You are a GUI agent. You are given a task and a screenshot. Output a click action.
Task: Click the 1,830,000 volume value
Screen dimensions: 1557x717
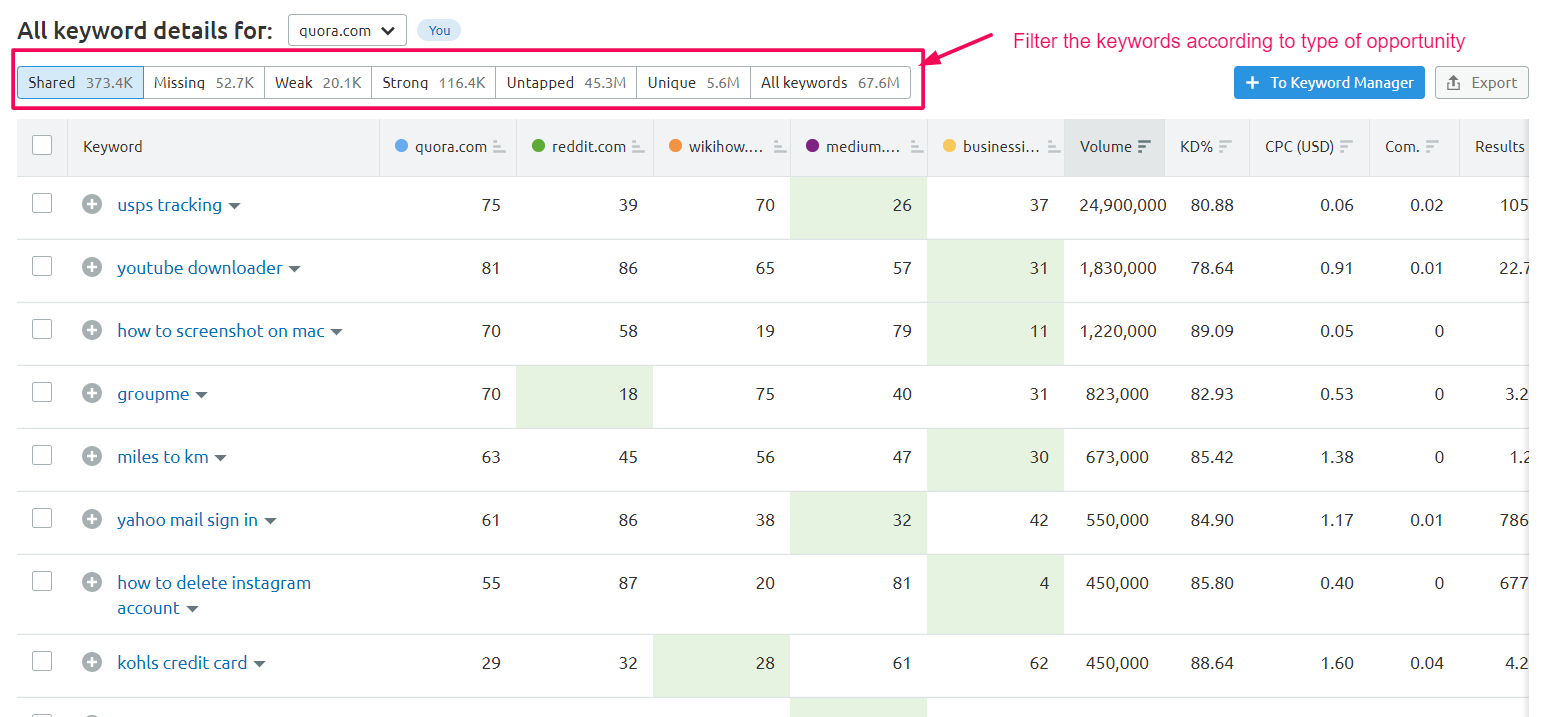[1118, 268]
